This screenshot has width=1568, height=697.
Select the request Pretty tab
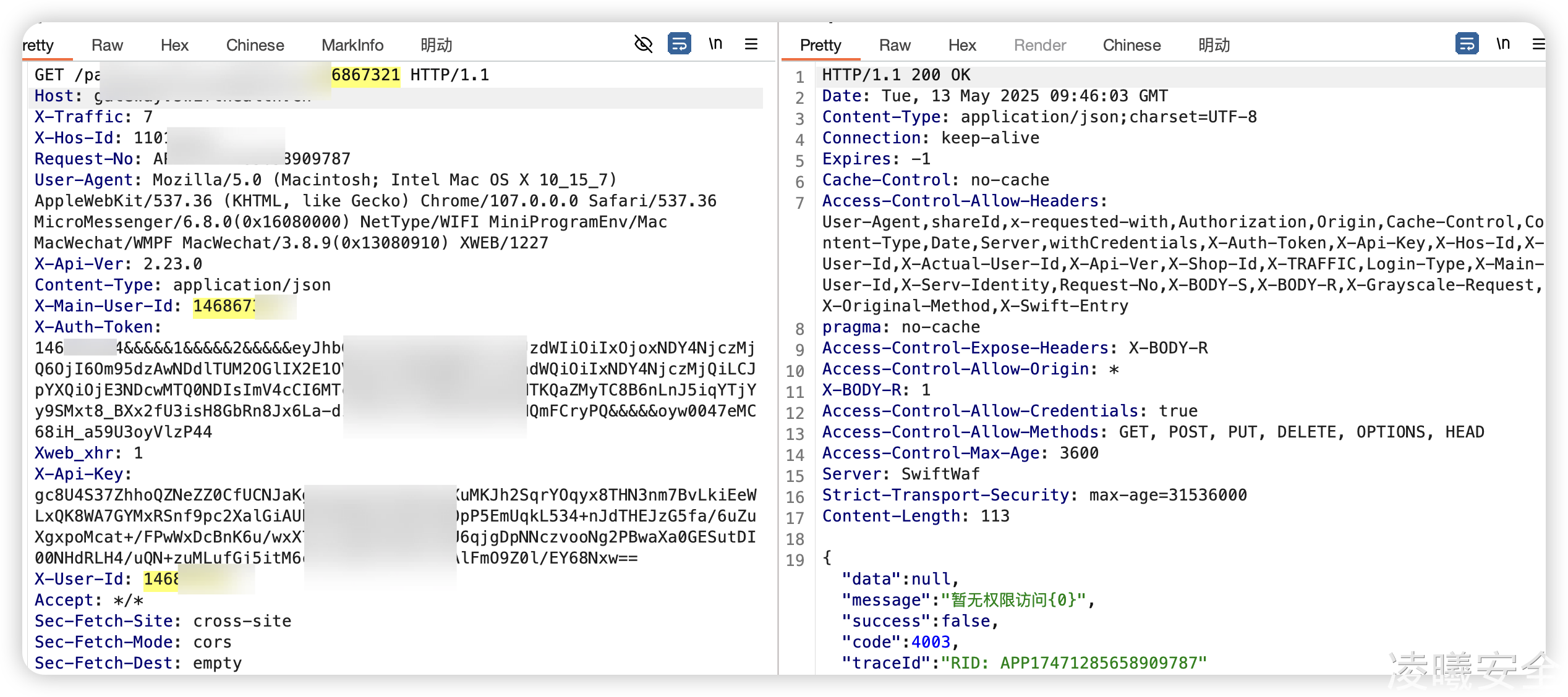(40, 45)
